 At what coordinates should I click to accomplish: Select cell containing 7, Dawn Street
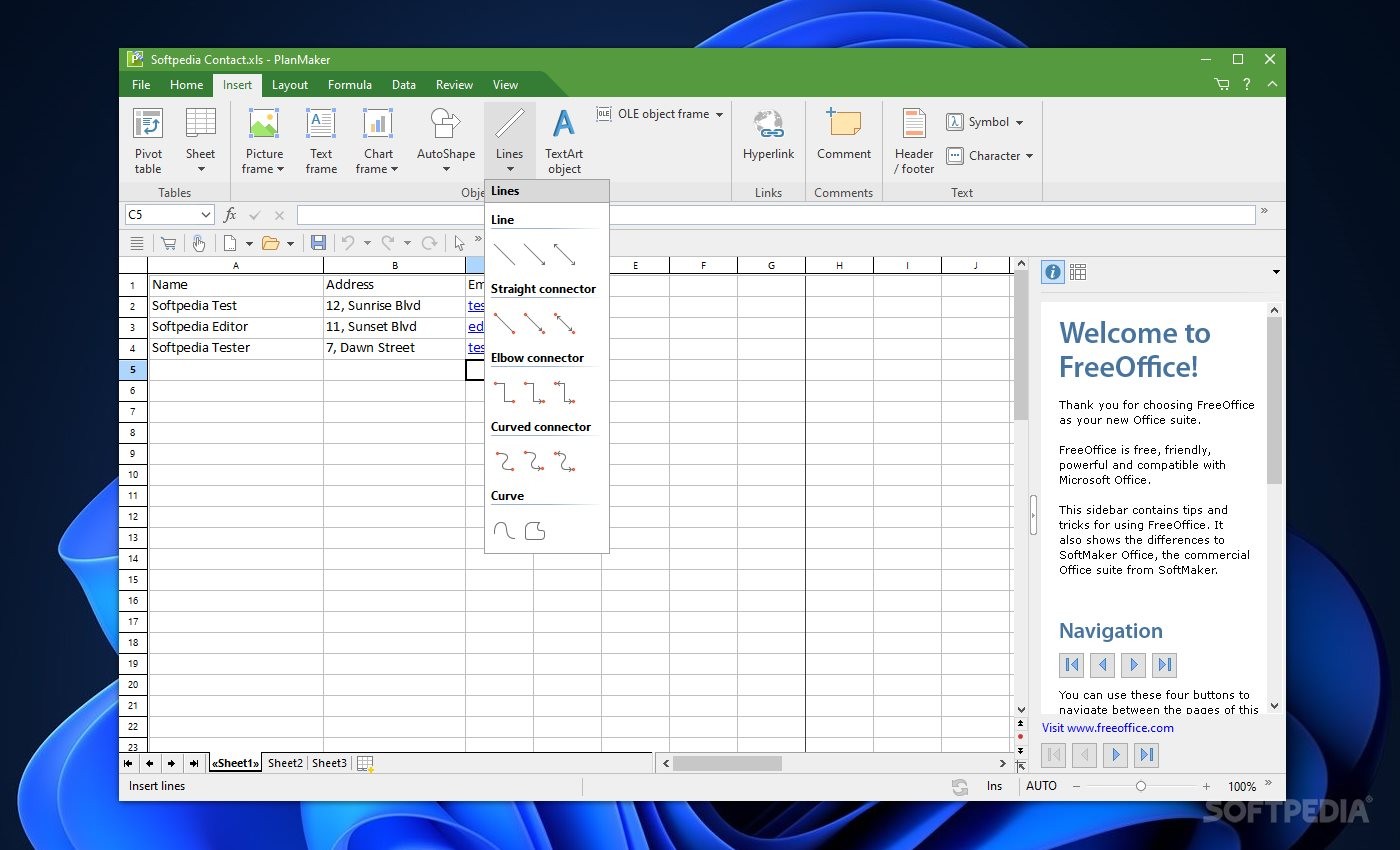pos(394,348)
